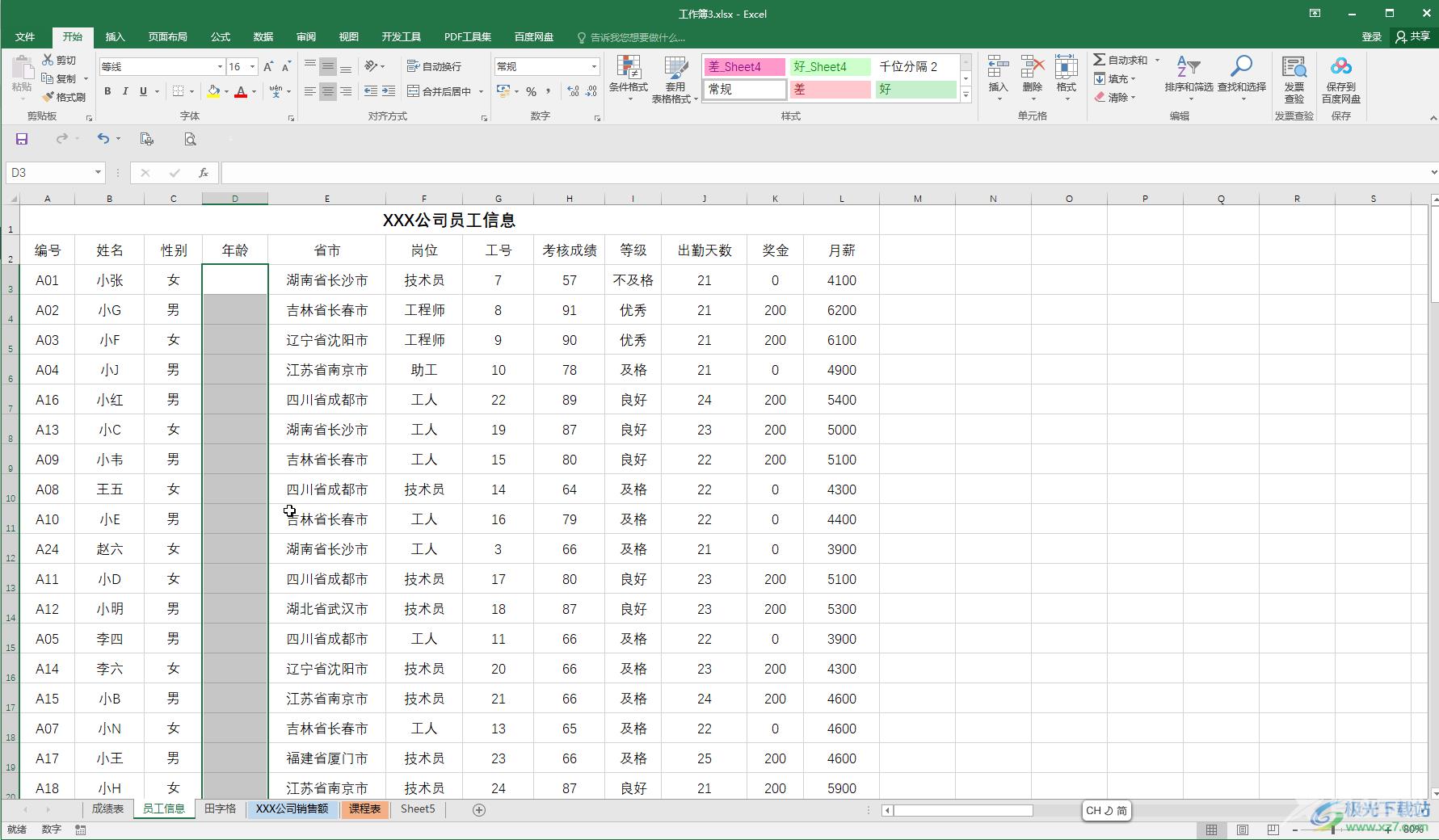1439x840 pixels.
Task: Open the Formulas (公式) tab
Action: [x=221, y=37]
